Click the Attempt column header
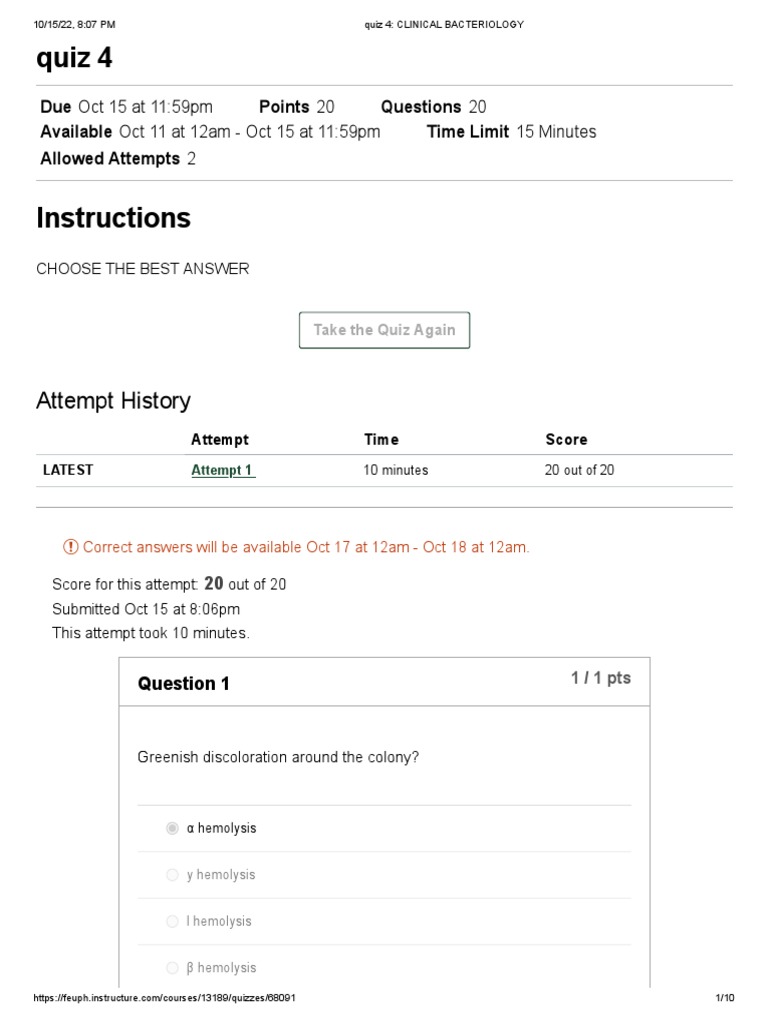 220,439
